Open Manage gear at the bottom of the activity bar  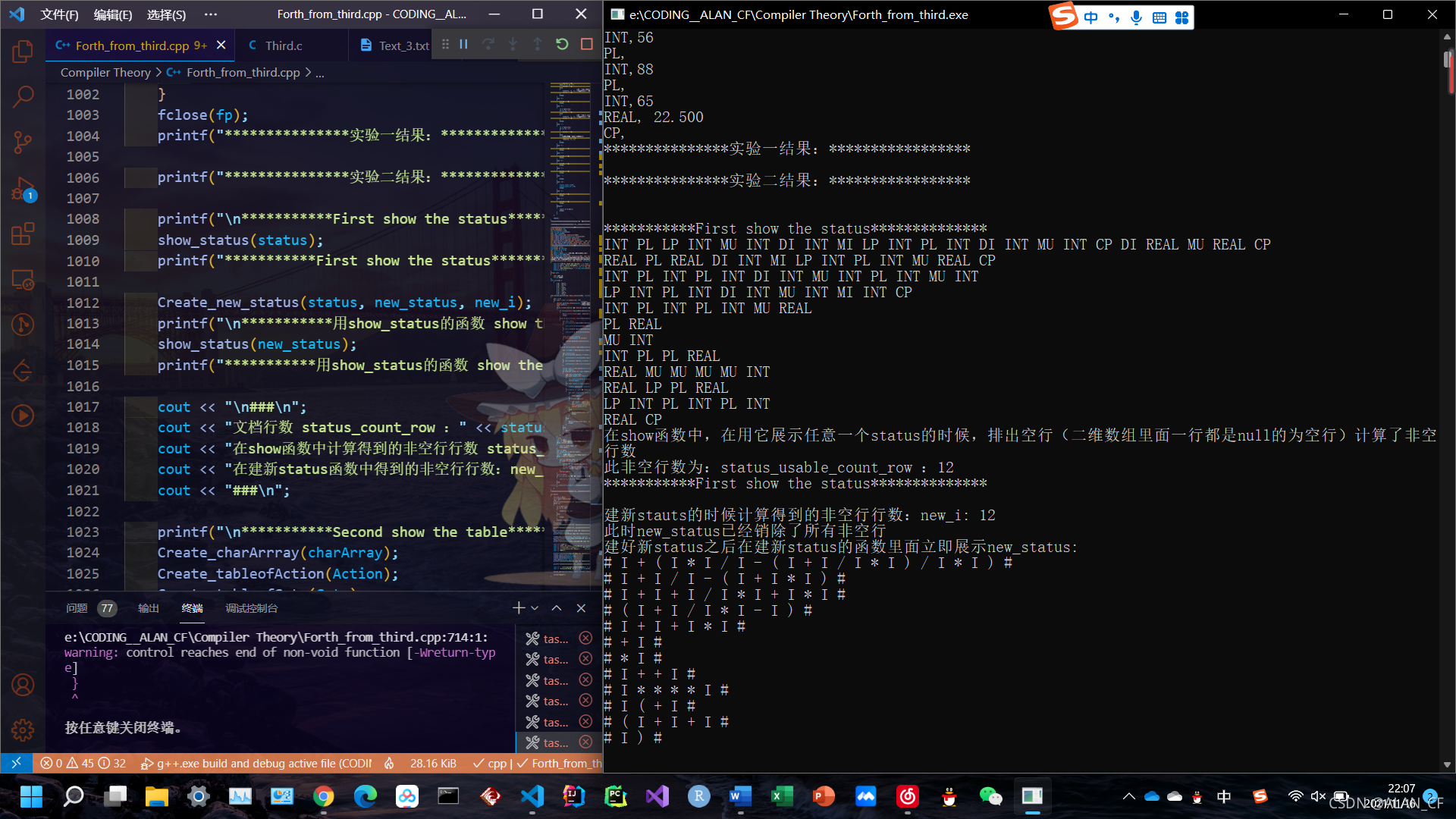[23, 730]
